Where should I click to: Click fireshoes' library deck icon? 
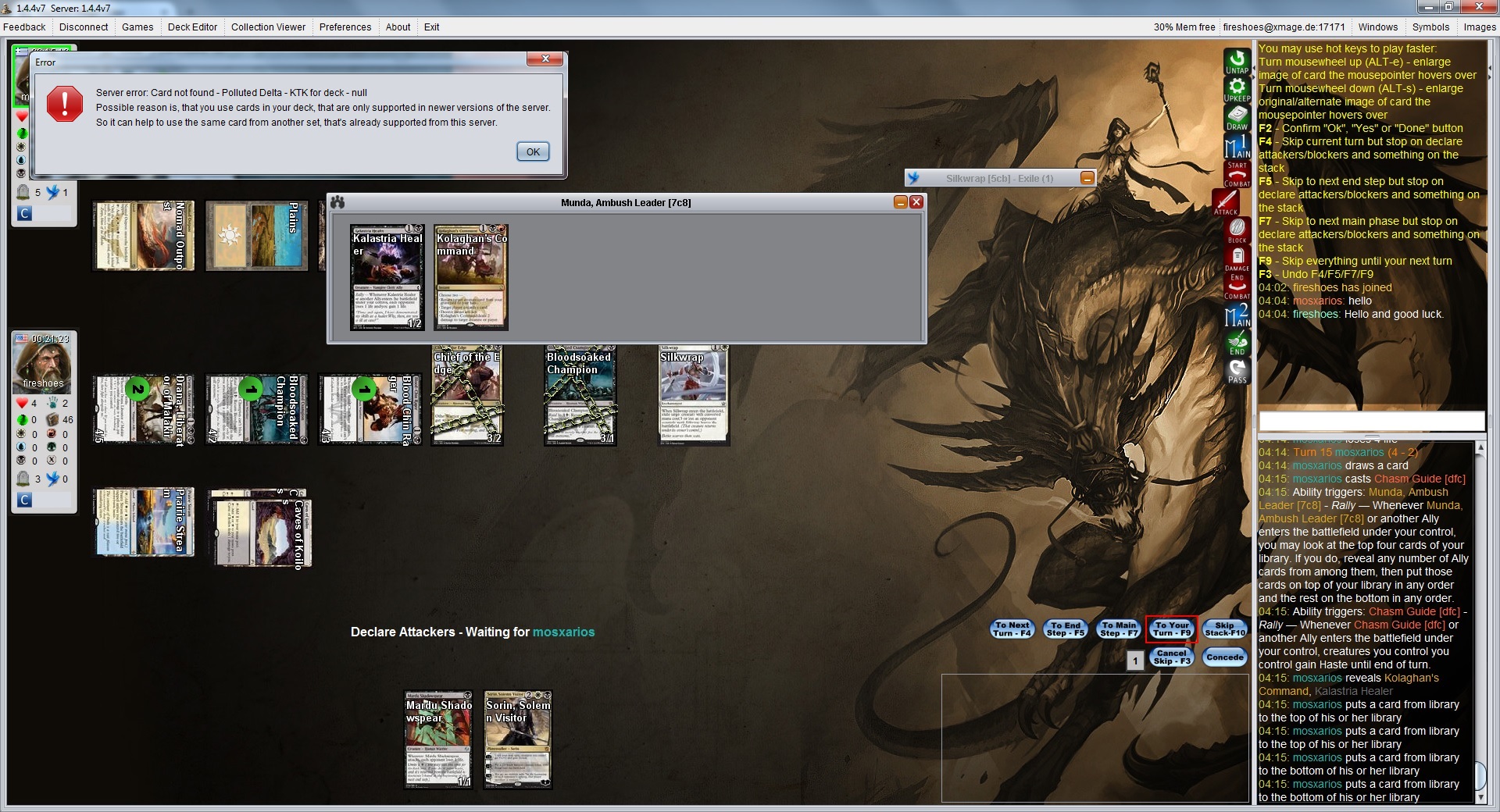click(52, 419)
